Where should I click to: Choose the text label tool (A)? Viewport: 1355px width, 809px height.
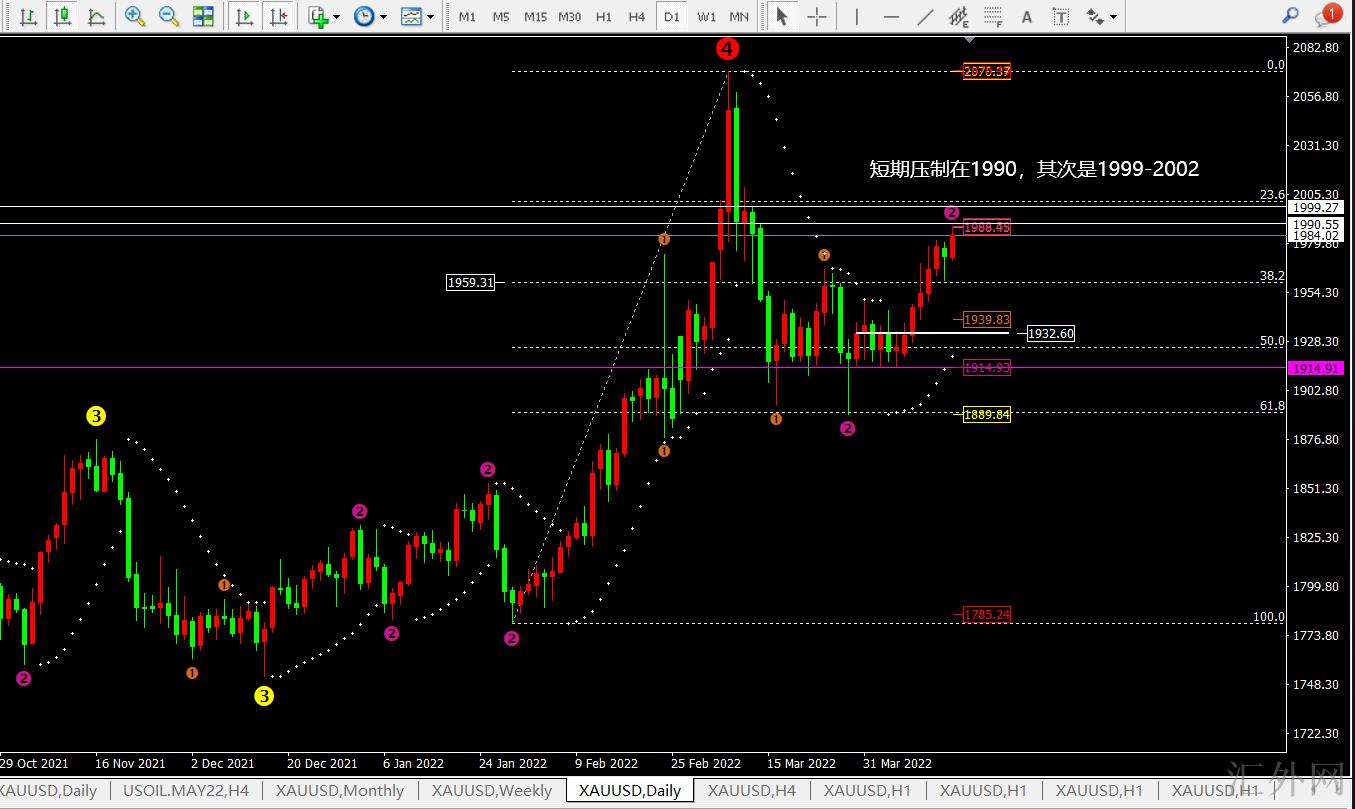1026,16
